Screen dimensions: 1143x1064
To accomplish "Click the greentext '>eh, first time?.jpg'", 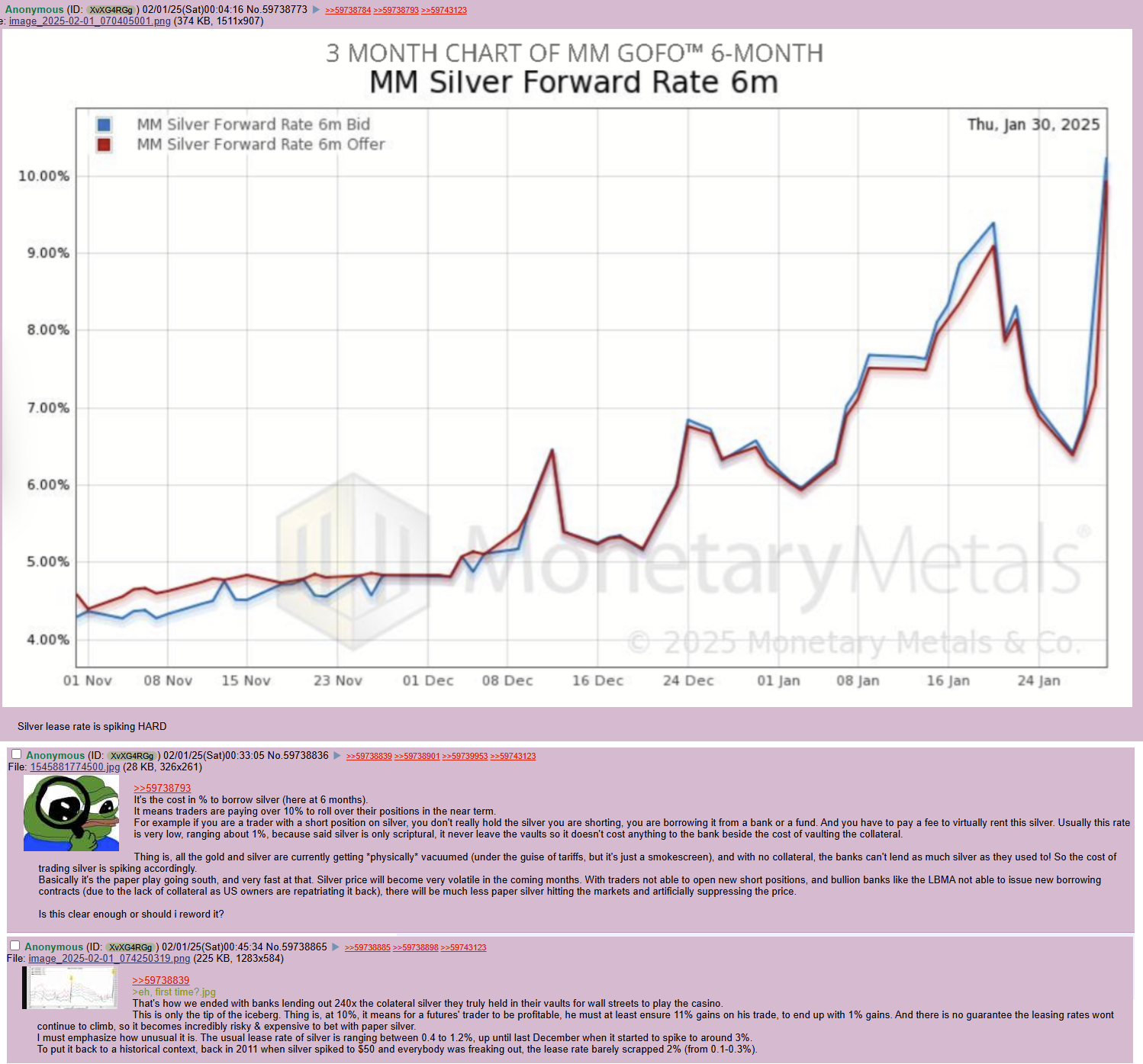I will [174, 992].
